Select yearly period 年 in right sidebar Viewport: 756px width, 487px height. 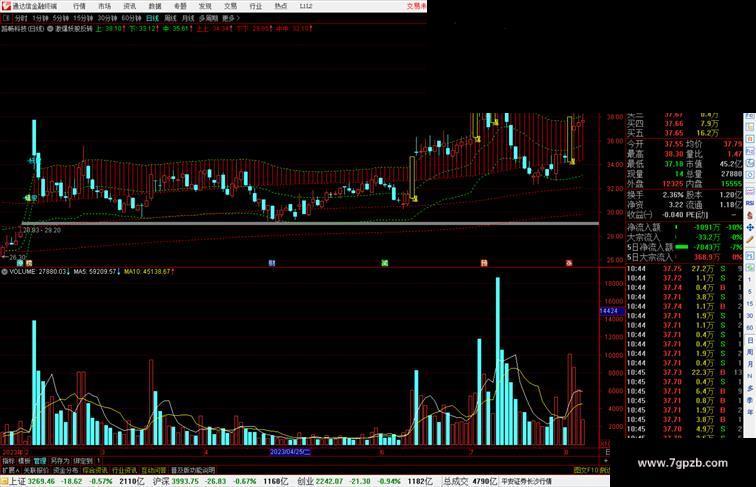click(750, 412)
